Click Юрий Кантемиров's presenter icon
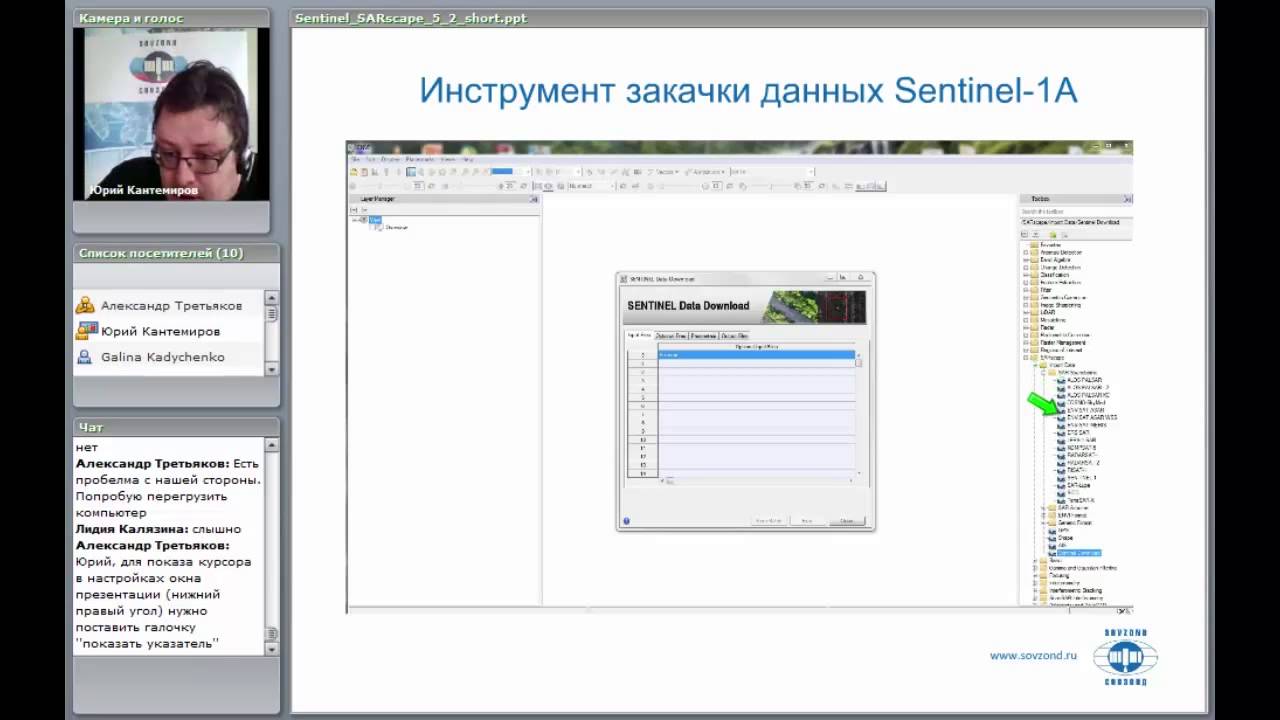1280x720 pixels. pos(86,331)
